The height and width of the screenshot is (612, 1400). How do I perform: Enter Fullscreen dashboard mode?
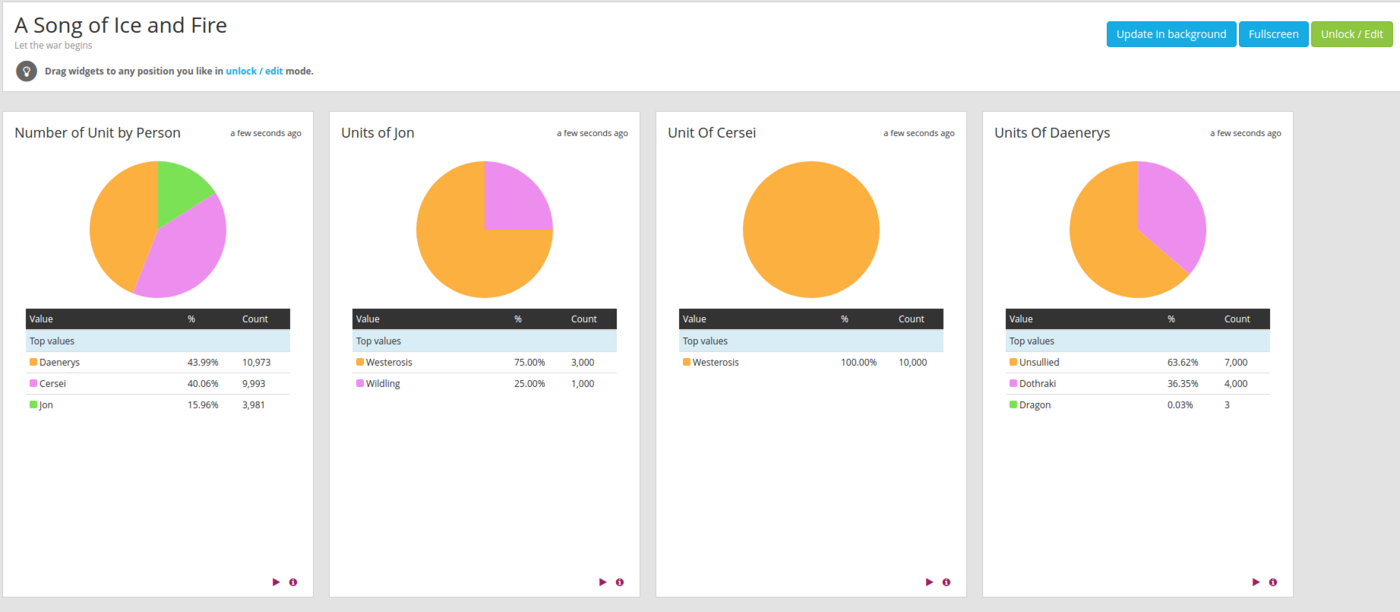(1273, 34)
